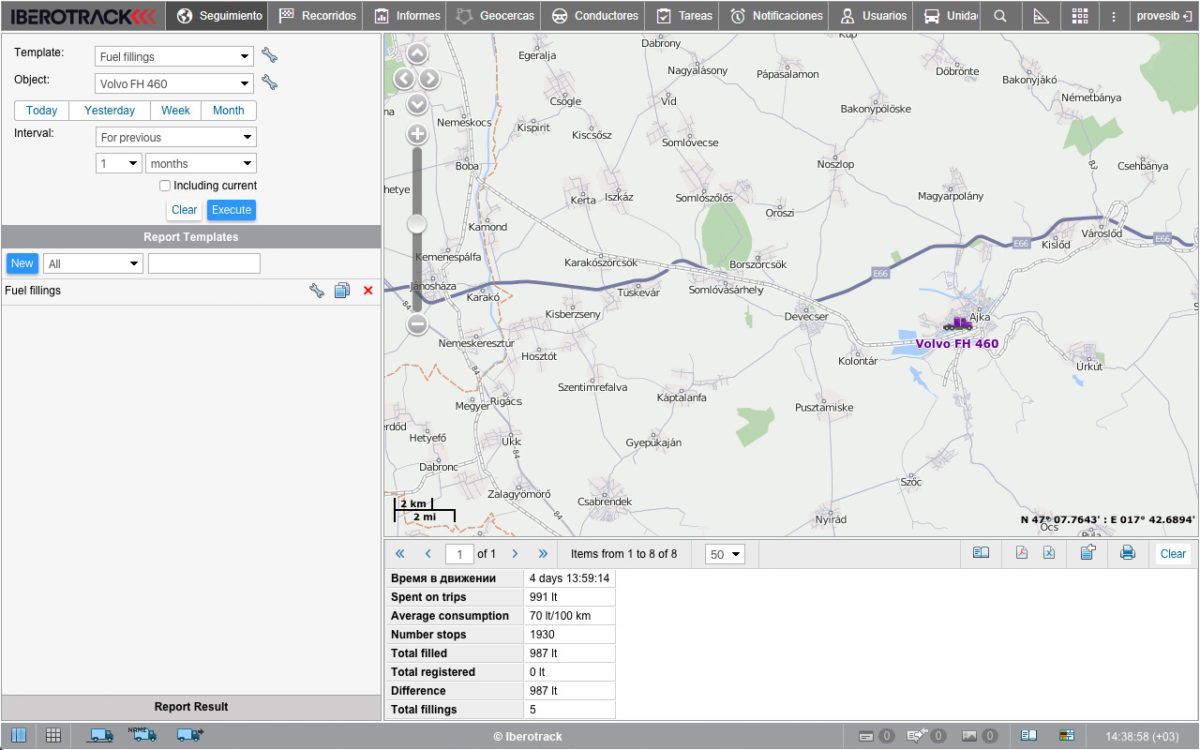Go to first page of report results
The width and height of the screenshot is (1200, 750).
point(400,553)
